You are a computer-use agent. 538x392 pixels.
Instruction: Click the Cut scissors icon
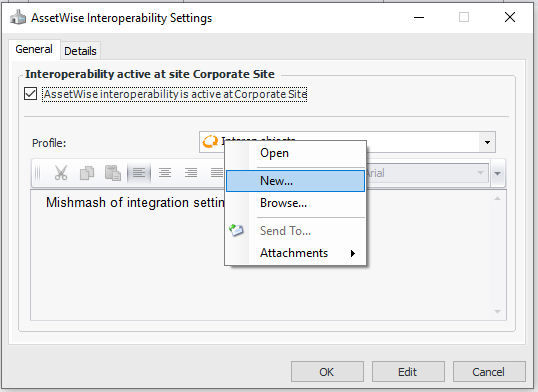coord(61,173)
